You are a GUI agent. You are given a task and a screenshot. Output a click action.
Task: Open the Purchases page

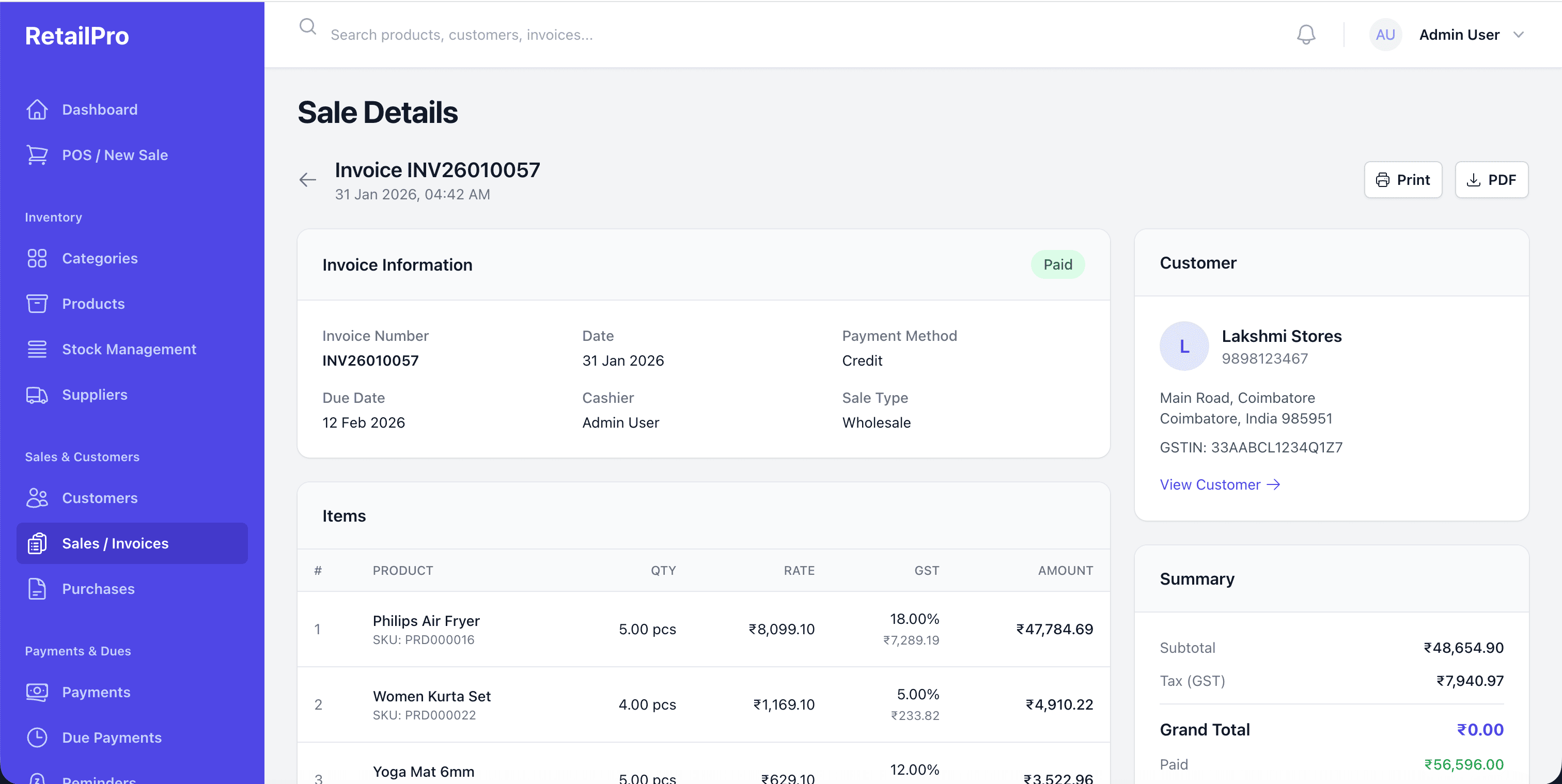click(x=98, y=589)
